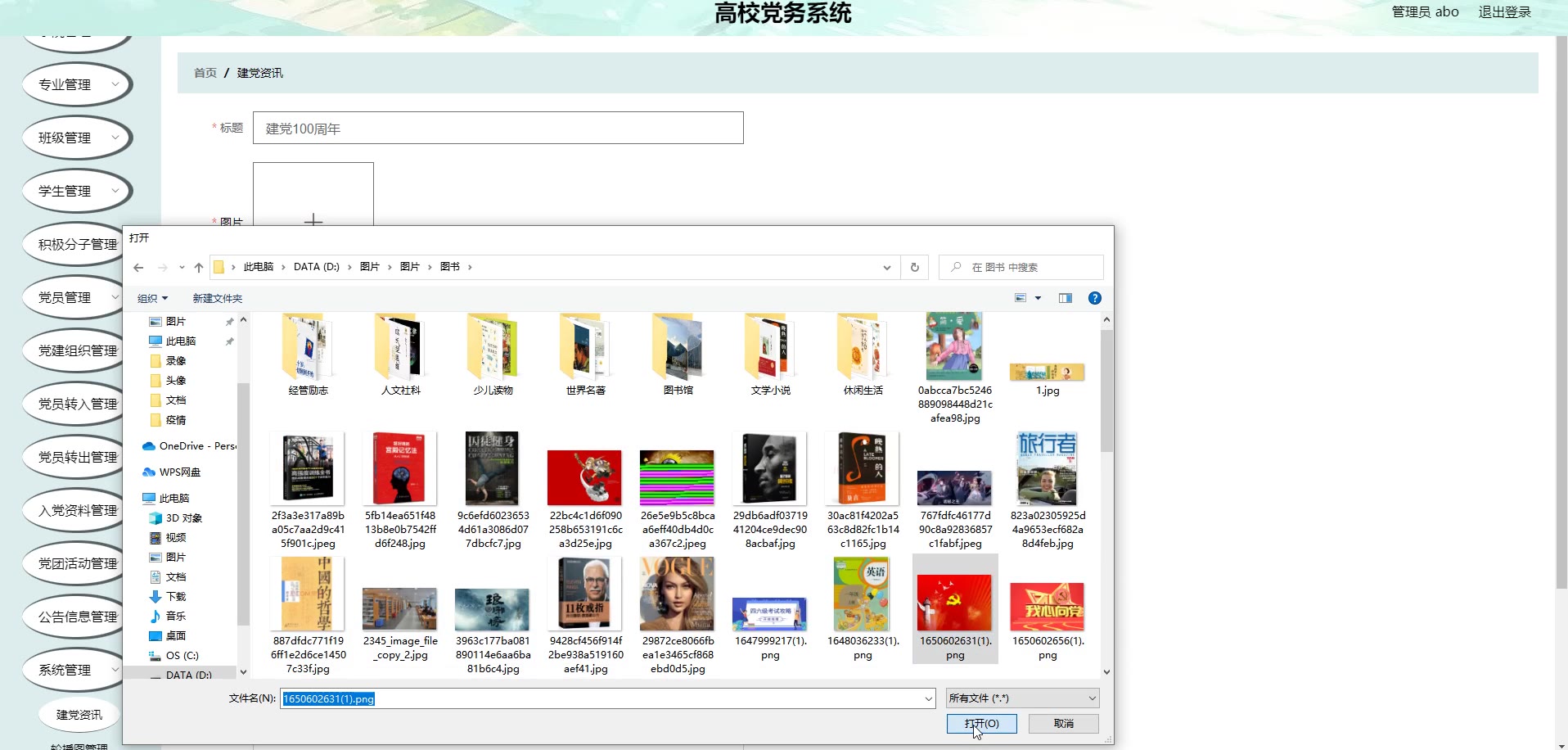Open the file type filter 所有文件

click(x=1023, y=698)
